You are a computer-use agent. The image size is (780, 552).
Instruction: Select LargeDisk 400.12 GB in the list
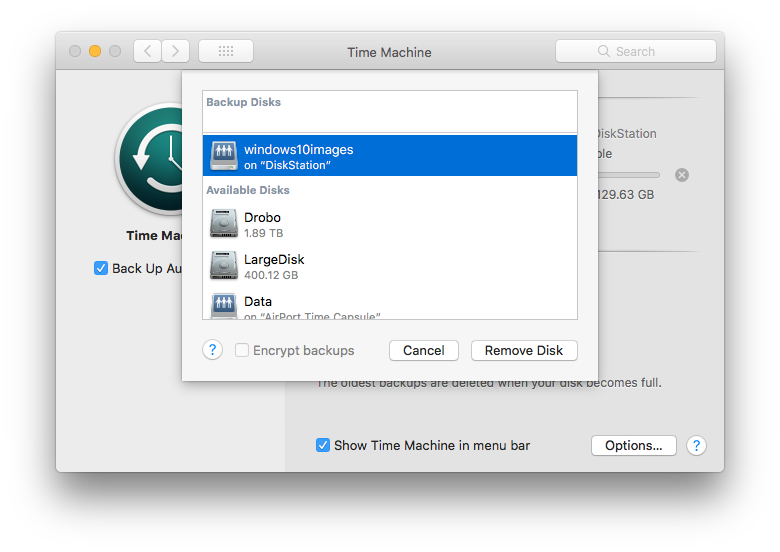click(390, 266)
